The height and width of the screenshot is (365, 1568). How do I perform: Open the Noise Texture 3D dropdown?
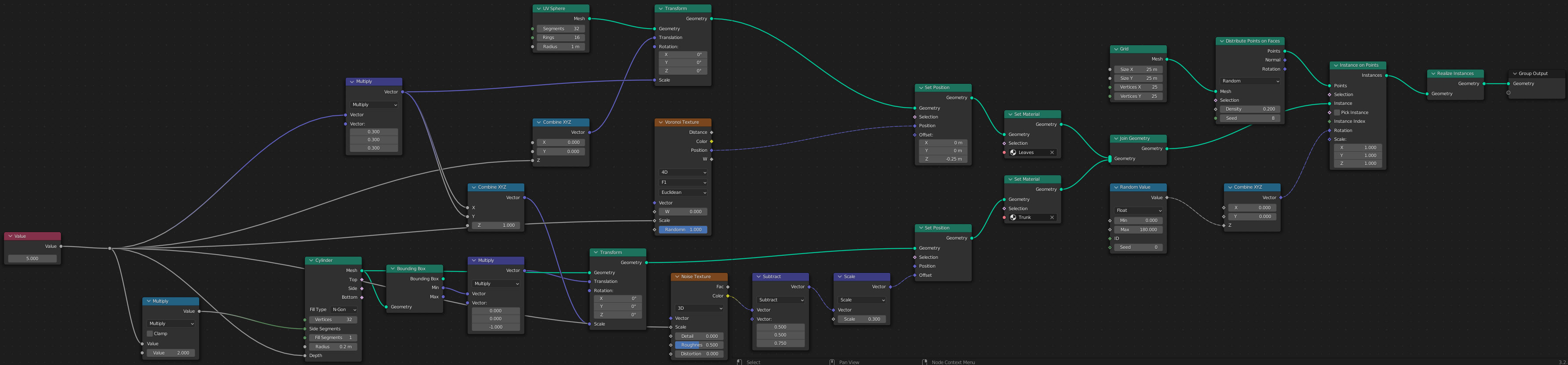(699, 308)
